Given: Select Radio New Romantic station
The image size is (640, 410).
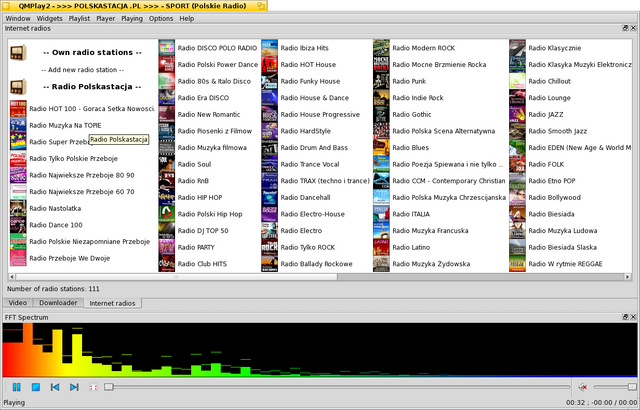Looking at the screenshot, I should [x=209, y=115].
